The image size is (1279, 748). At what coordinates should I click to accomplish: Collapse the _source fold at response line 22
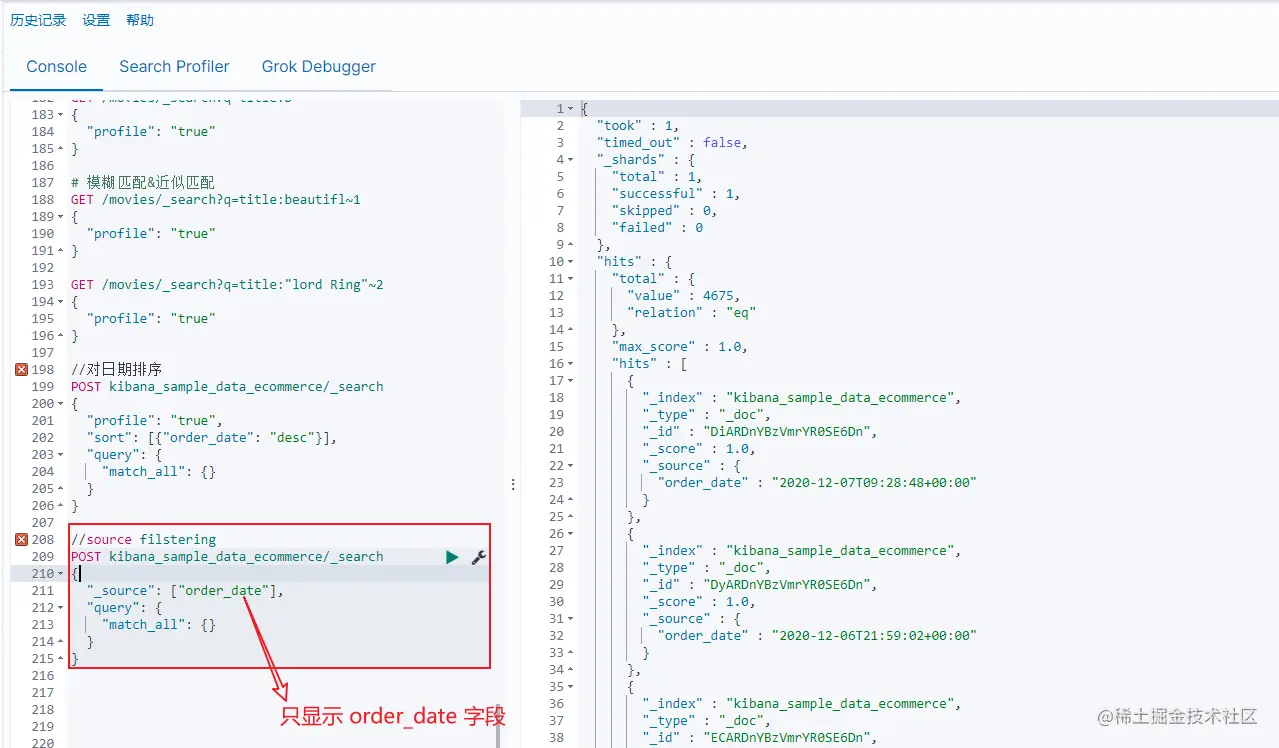pos(570,465)
